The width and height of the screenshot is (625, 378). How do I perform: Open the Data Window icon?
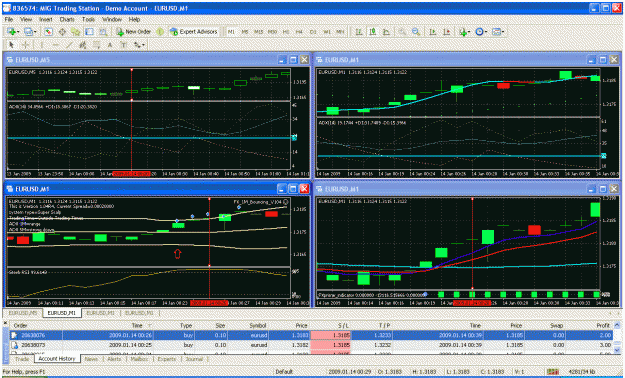62,32
